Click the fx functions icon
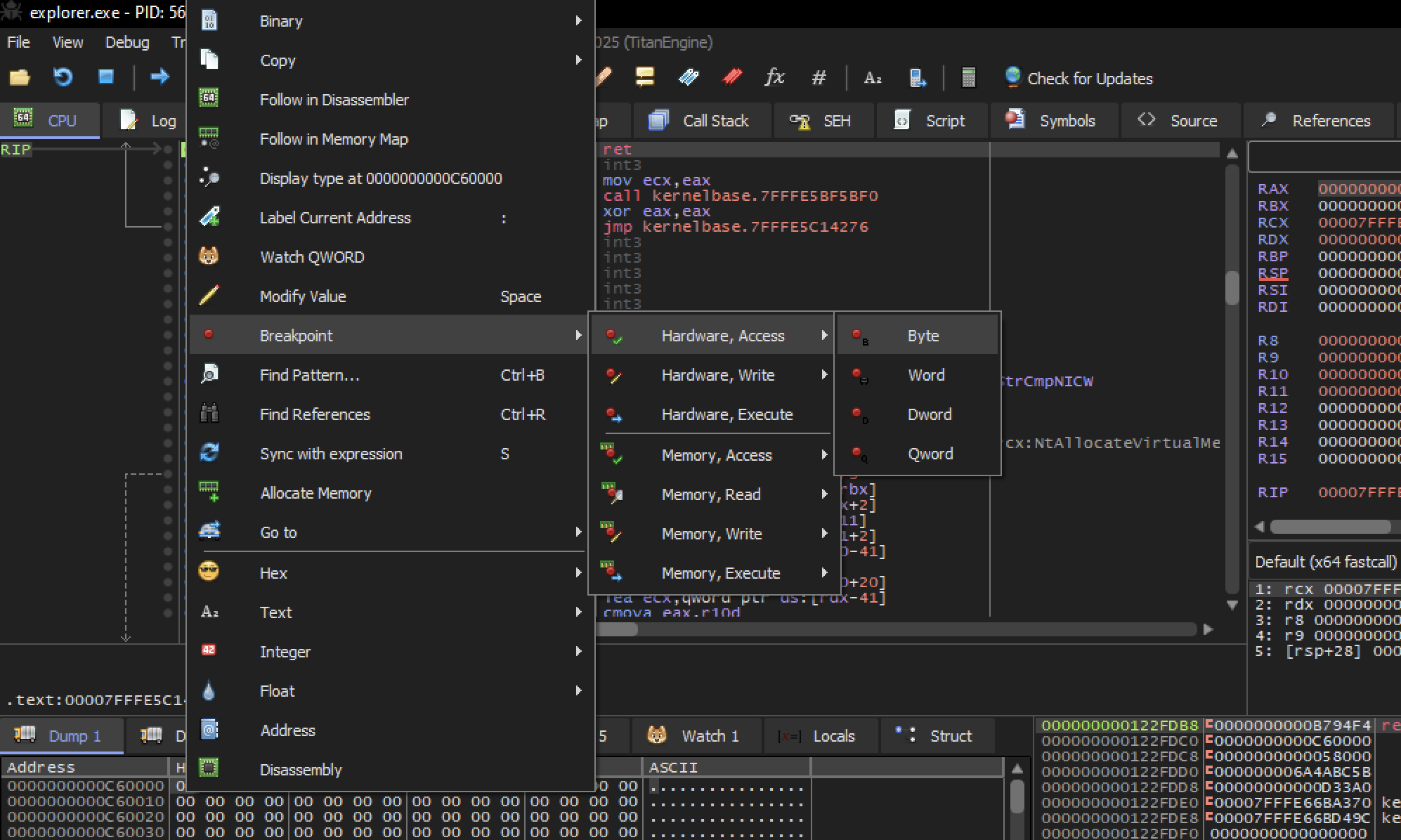Viewport: 1401px width, 840px height. tap(774, 77)
